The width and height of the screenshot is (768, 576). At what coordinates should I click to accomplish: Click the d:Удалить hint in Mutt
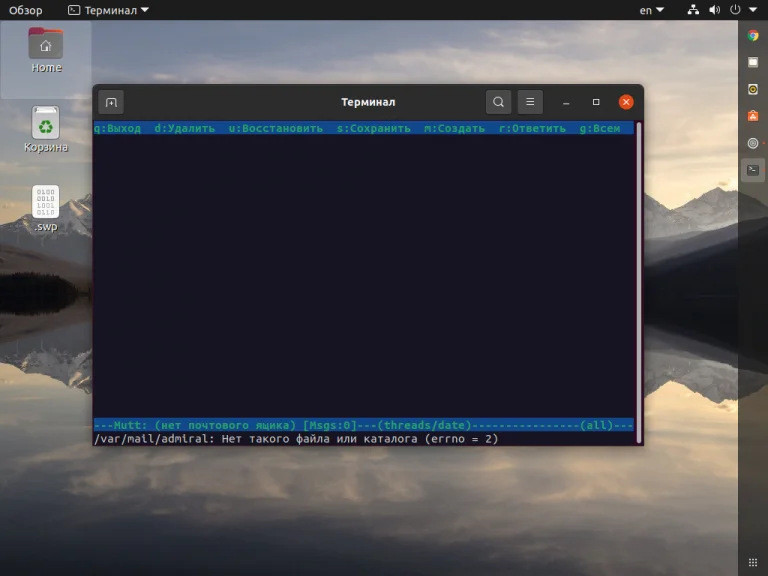(185, 128)
